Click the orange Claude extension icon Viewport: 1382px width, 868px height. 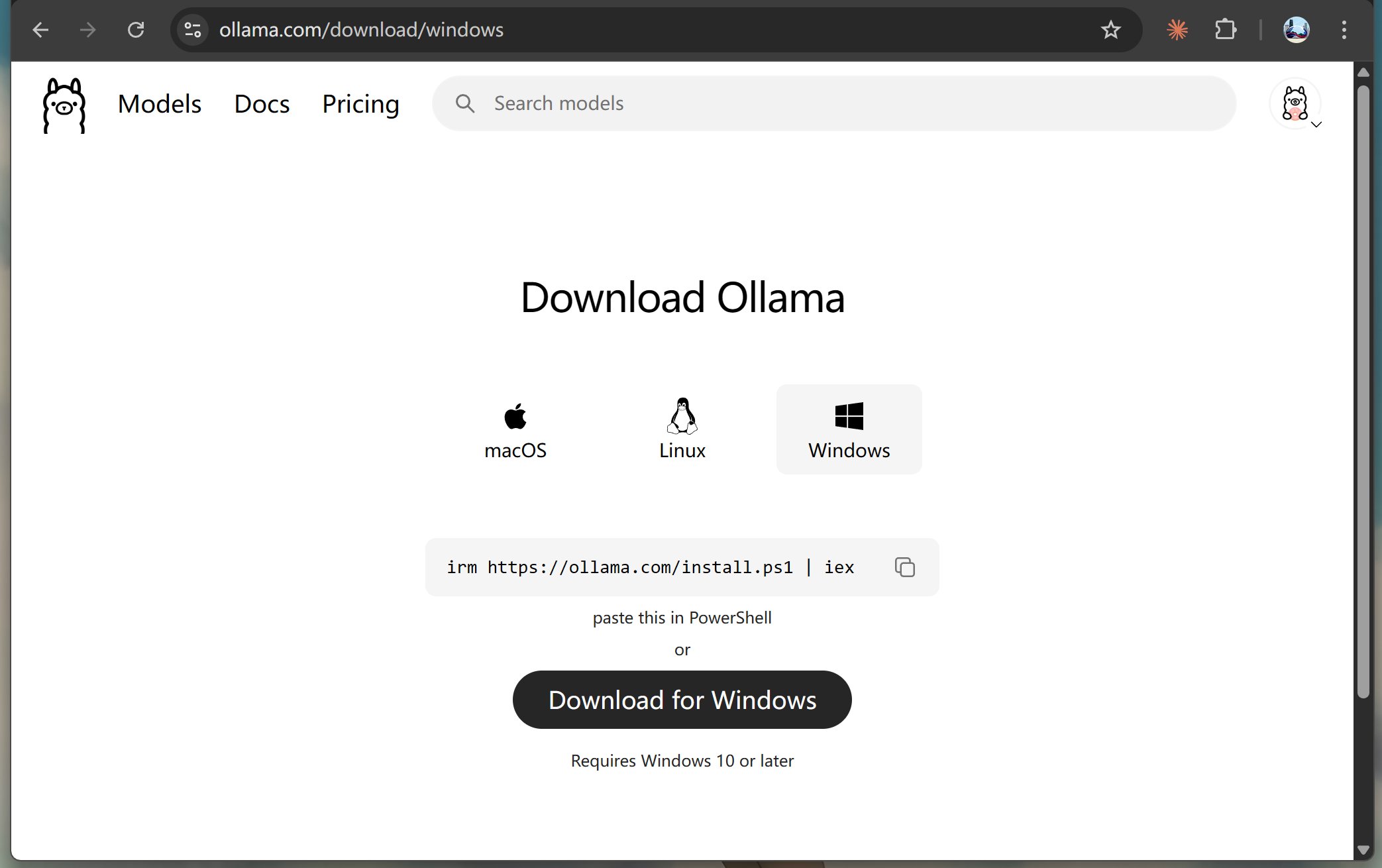point(1177,30)
